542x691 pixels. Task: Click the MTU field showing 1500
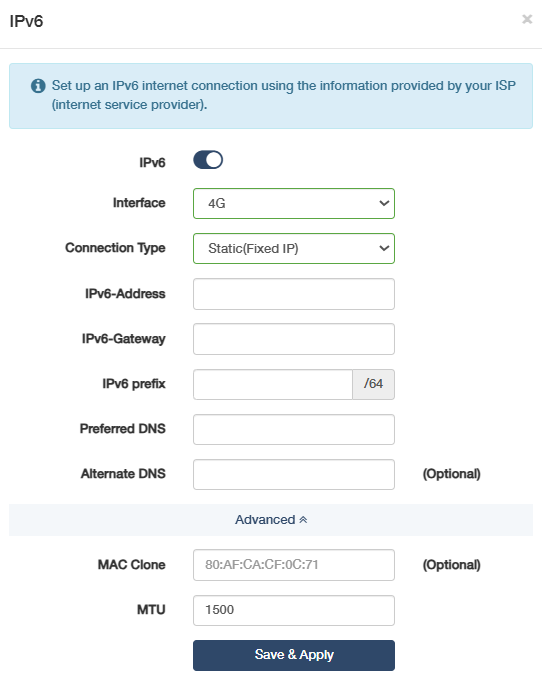point(294,610)
